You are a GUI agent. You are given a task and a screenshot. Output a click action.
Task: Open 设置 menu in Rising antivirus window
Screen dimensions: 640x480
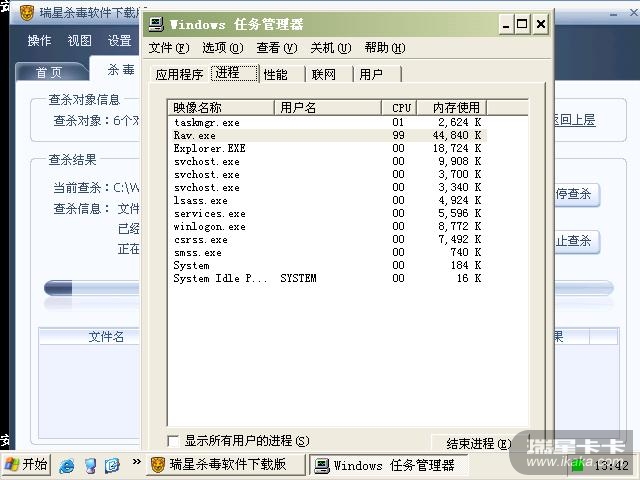click(x=119, y=40)
